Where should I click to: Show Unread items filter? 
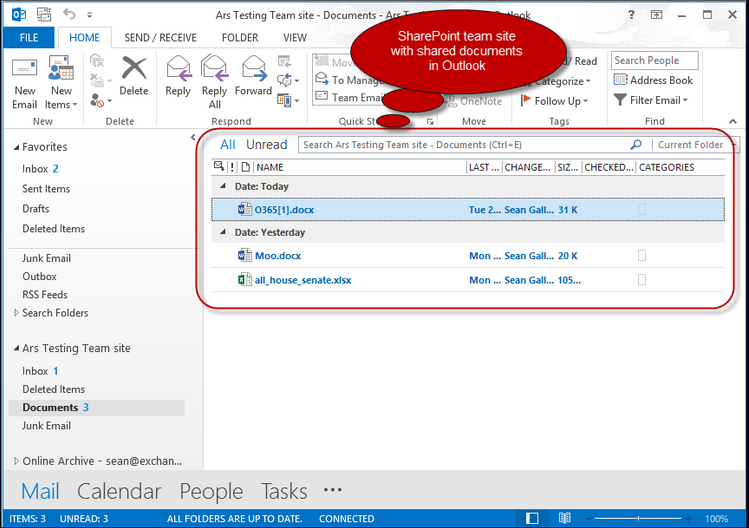[267, 145]
